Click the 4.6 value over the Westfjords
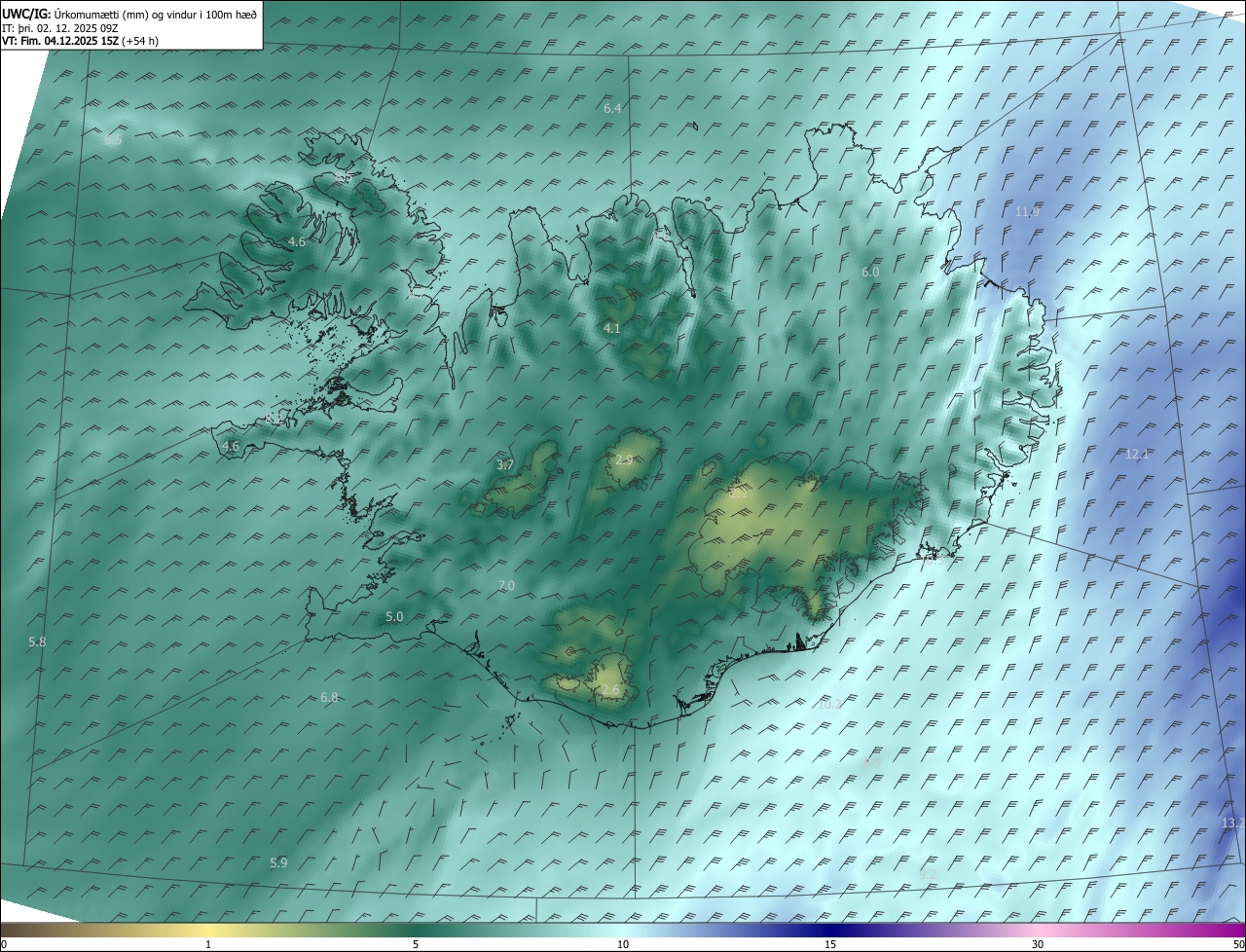1246x952 pixels. tap(297, 241)
